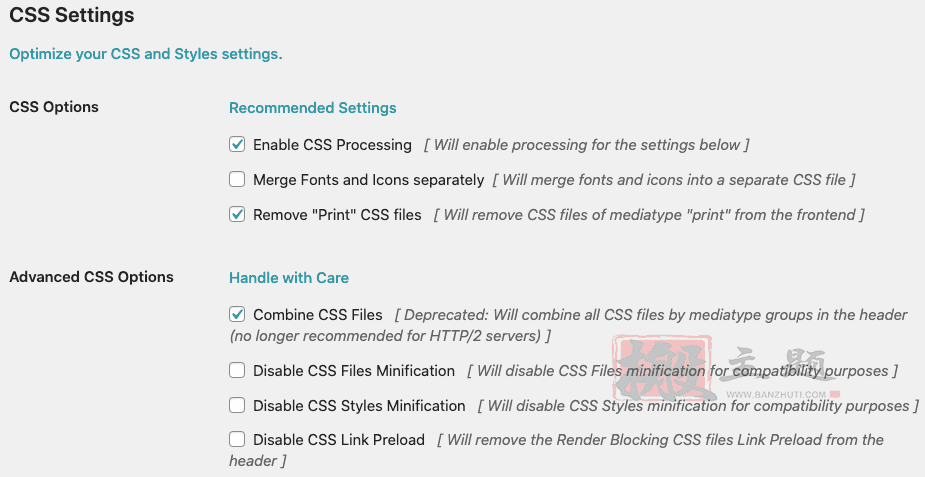Click the Handle with Care heading
Image resolution: width=925 pixels, height=477 pixels.
(x=289, y=278)
